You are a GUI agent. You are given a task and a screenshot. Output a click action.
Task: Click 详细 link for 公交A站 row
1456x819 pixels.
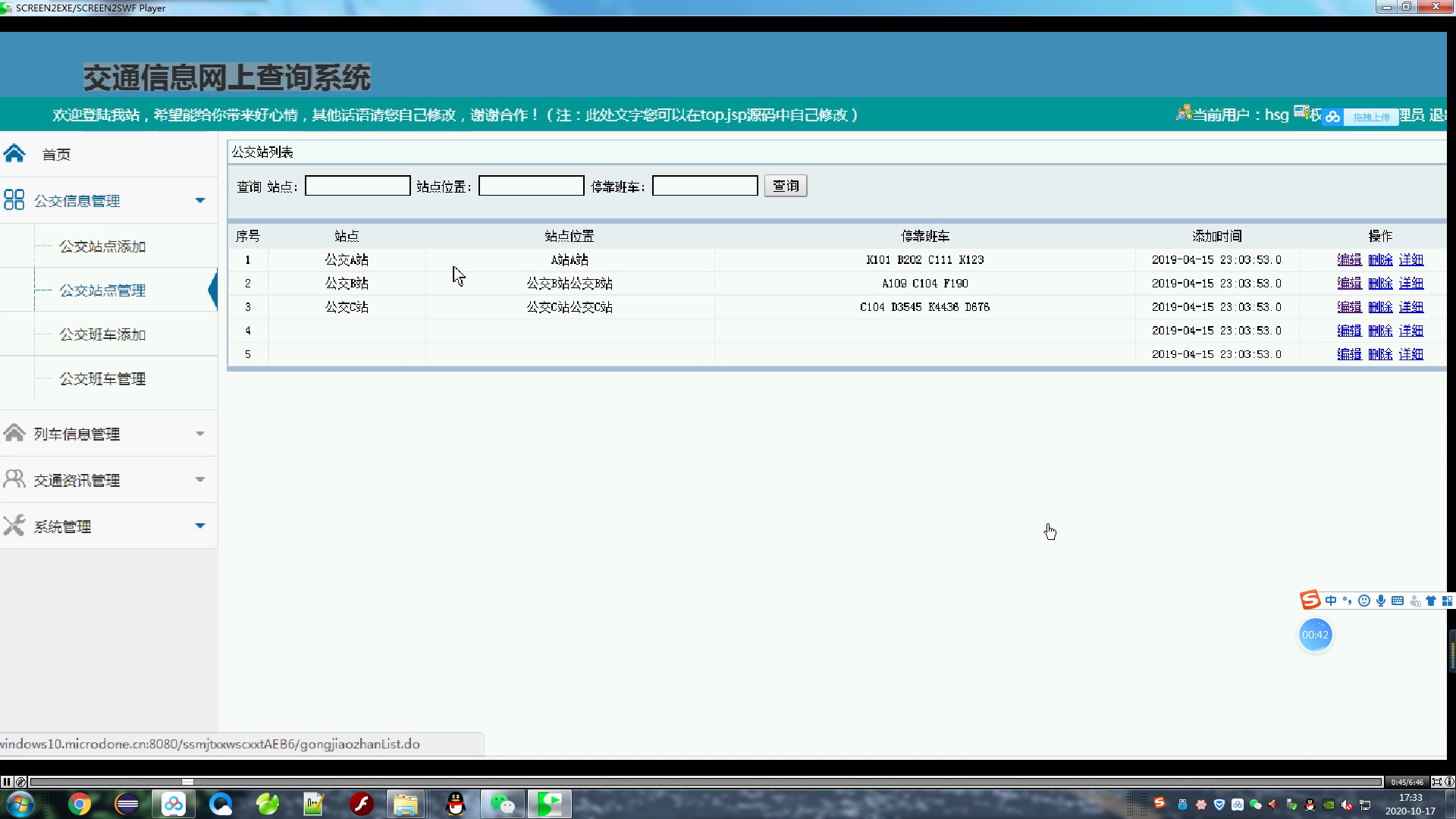click(x=1411, y=259)
